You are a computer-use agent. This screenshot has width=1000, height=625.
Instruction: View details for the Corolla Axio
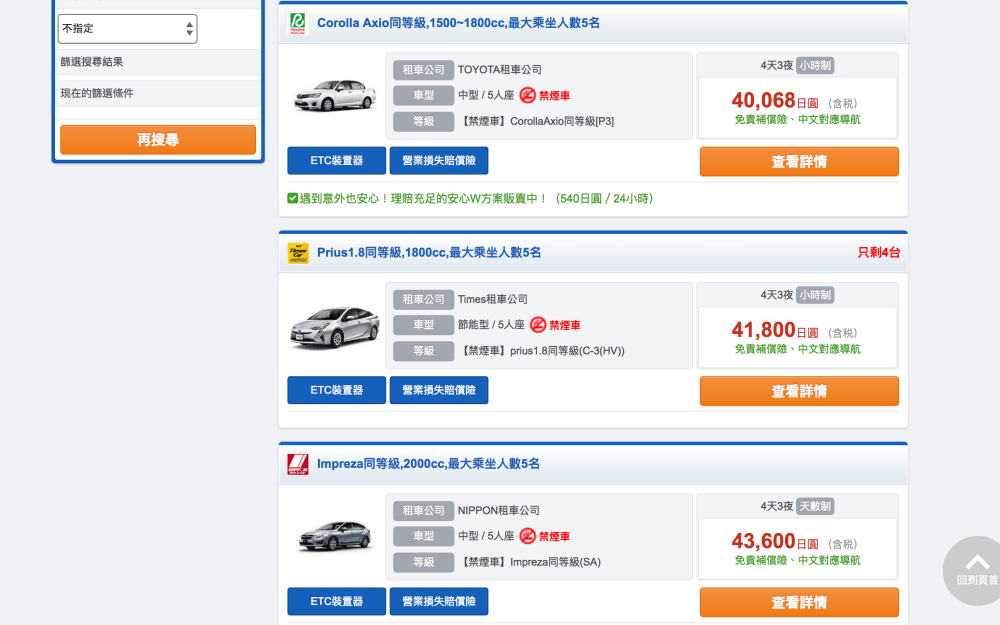(x=798, y=161)
